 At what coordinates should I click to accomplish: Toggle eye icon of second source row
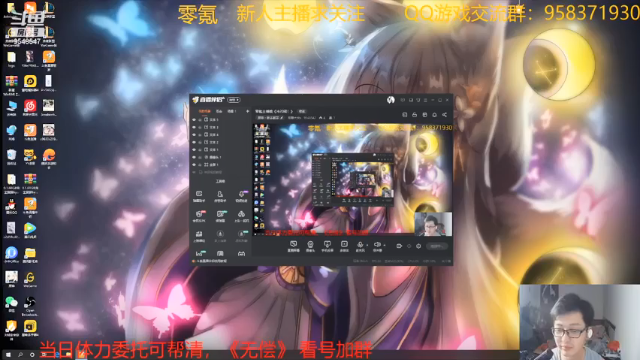pos(194,127)
